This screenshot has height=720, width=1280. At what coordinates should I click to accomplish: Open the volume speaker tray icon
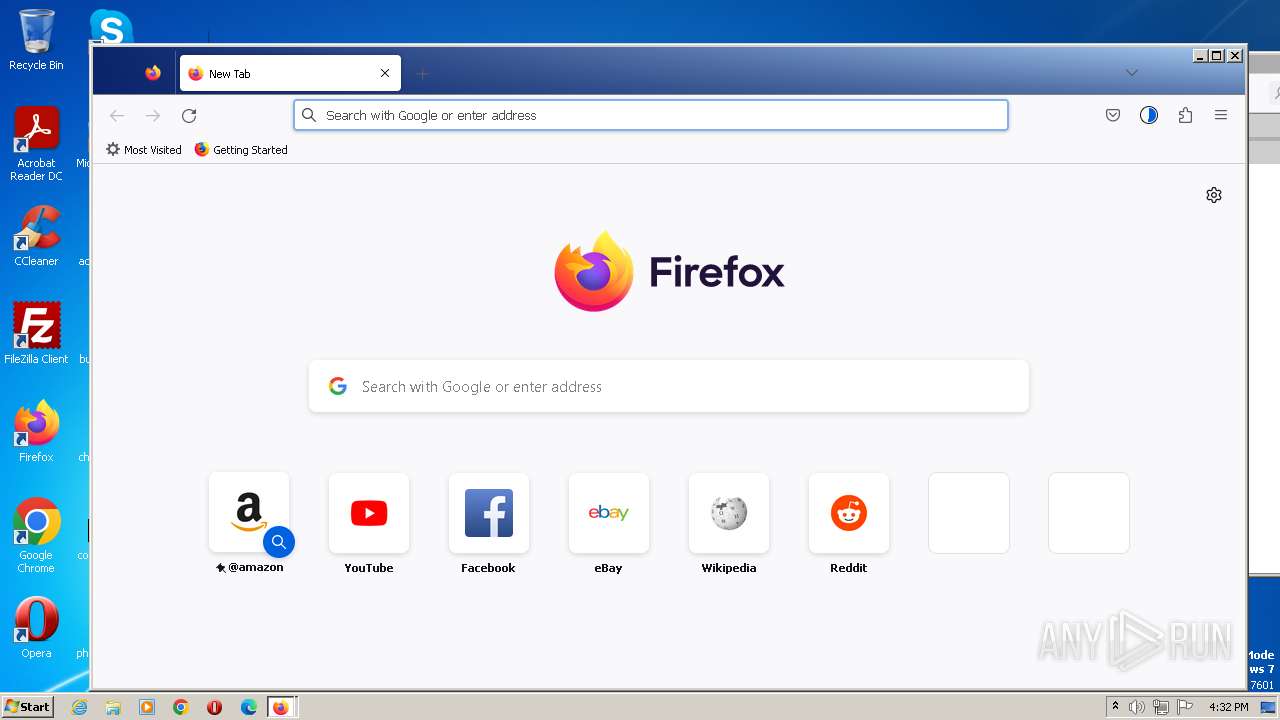pos(1137,707)
